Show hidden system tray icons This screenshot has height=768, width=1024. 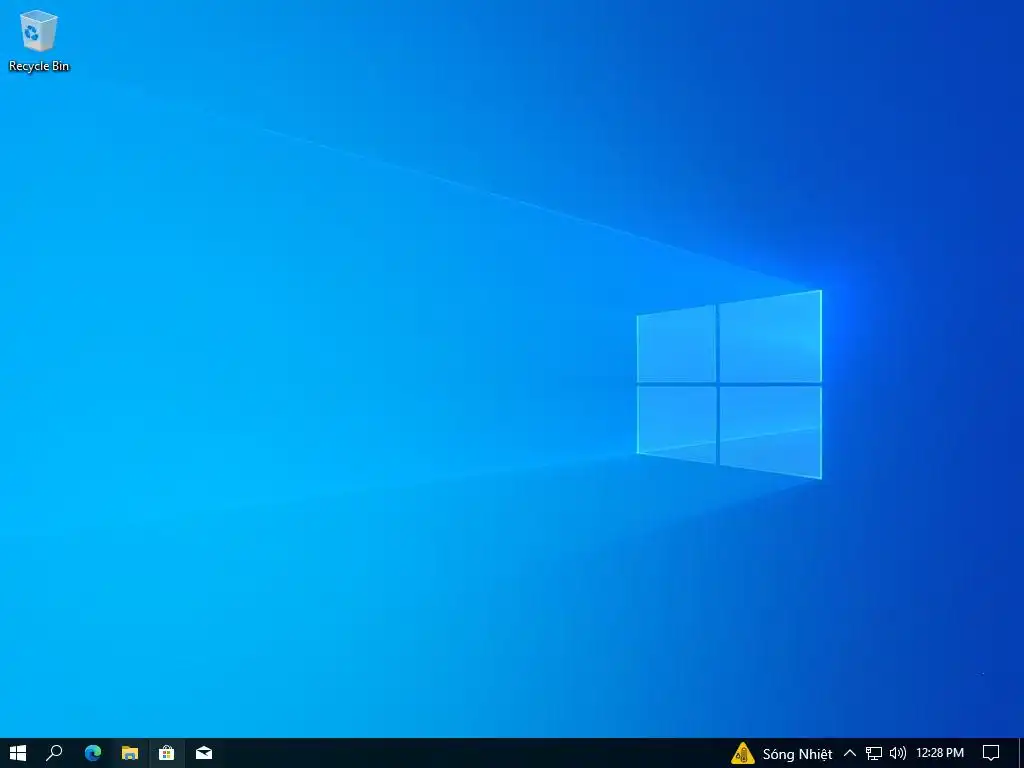850,753
